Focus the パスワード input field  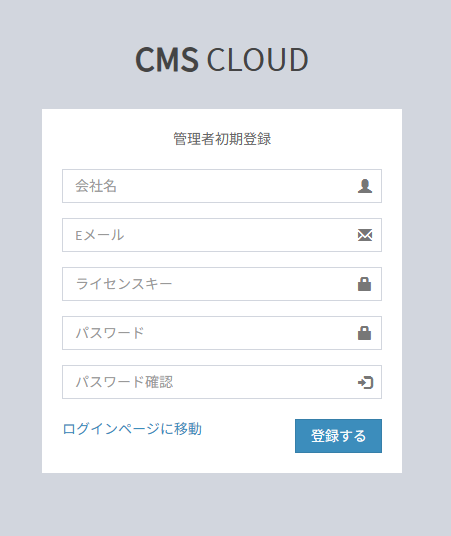tap(222, 333)
